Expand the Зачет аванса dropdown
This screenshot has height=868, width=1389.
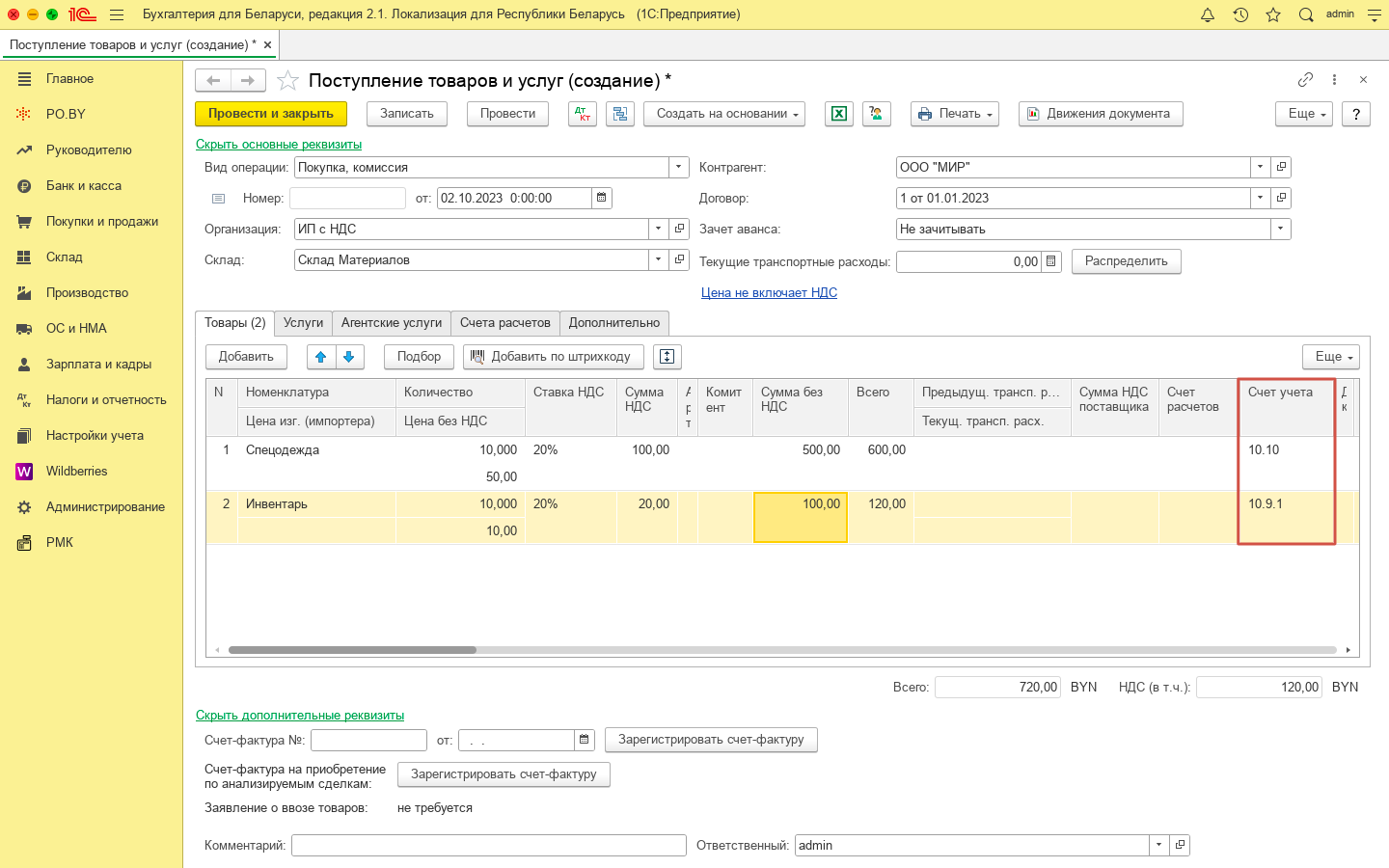click(1281, 229)
